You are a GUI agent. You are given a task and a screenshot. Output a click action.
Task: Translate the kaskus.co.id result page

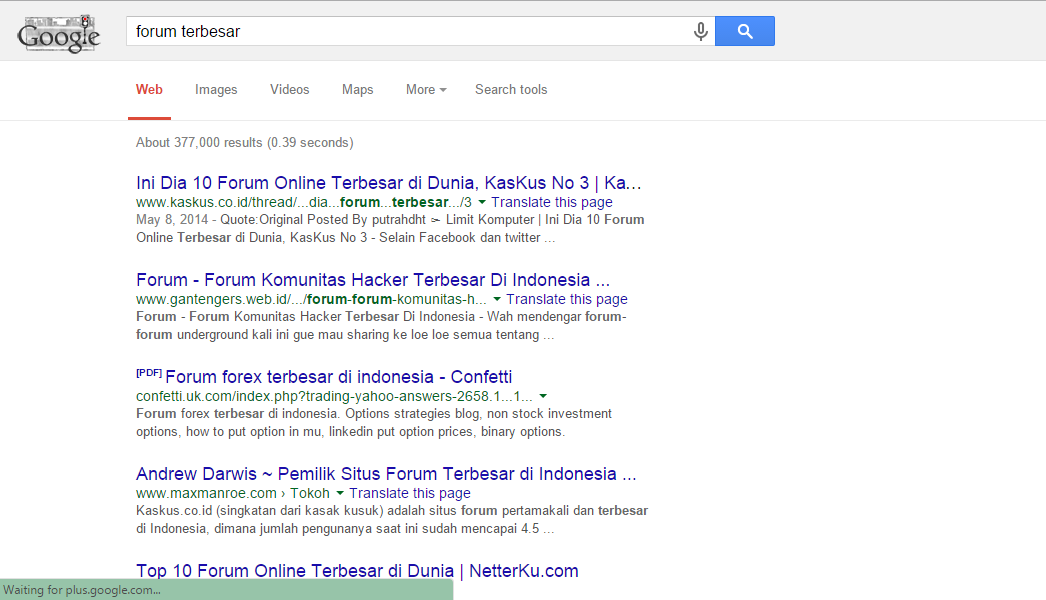552,202
